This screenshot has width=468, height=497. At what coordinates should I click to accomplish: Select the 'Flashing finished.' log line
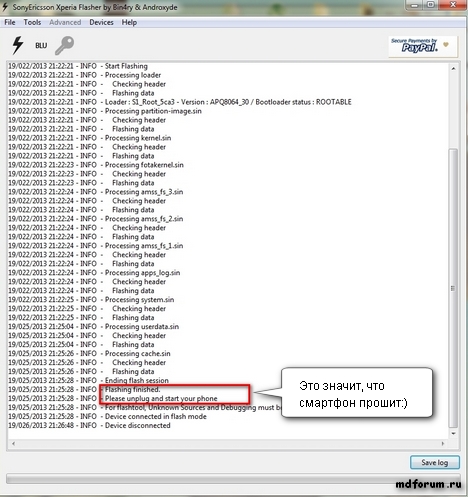[x=84, y=389]
